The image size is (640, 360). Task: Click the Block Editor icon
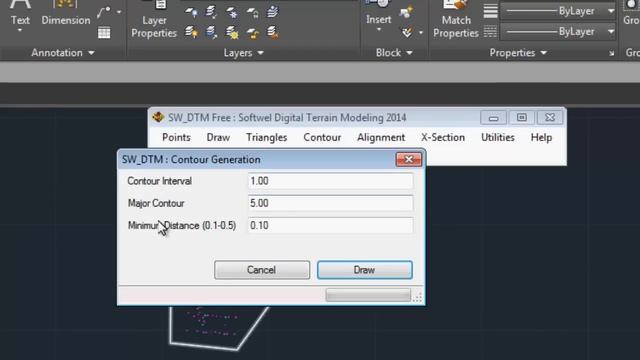point(407,33)
